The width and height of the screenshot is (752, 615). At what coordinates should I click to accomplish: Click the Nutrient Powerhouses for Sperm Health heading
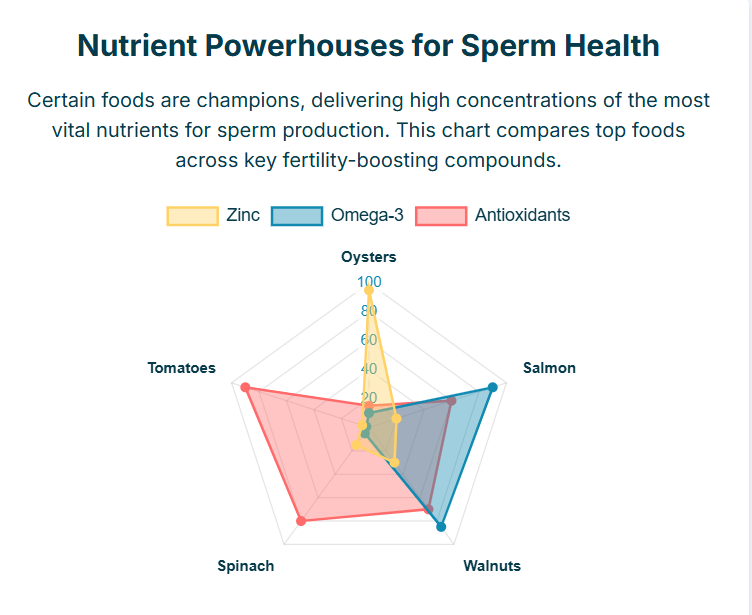[369, 46]
